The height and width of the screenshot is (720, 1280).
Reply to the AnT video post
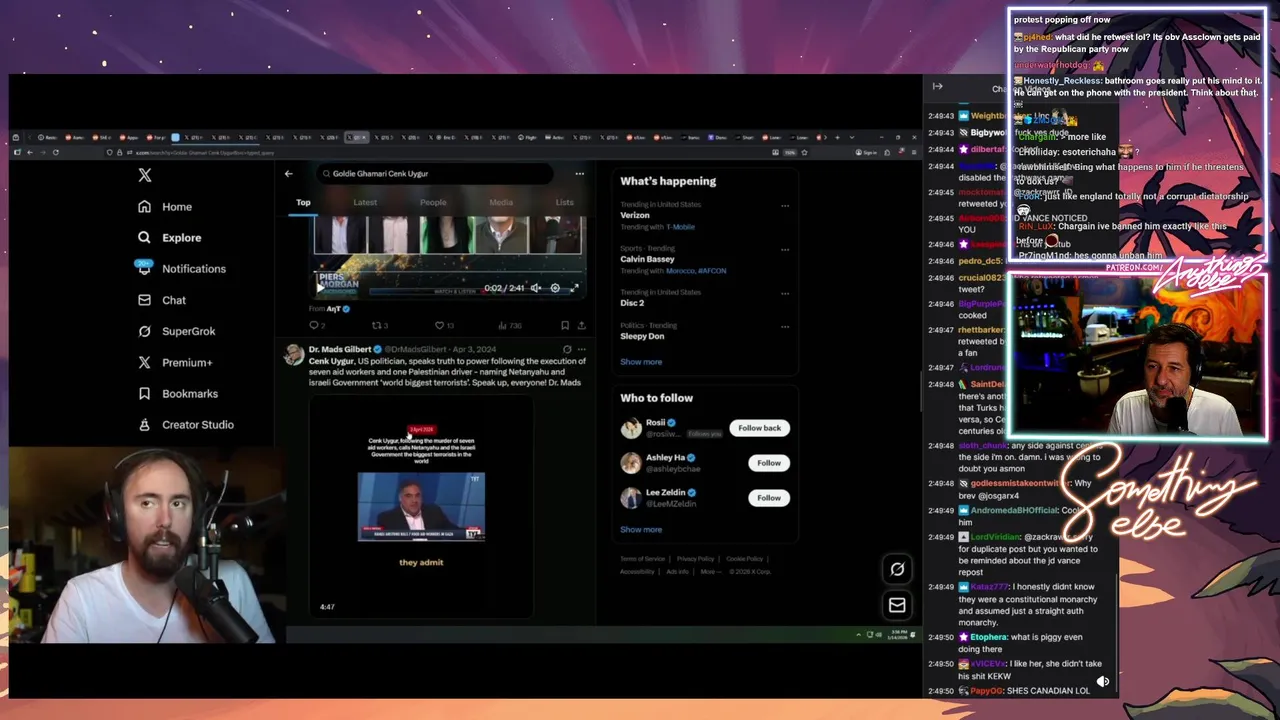tap(316, 325)
